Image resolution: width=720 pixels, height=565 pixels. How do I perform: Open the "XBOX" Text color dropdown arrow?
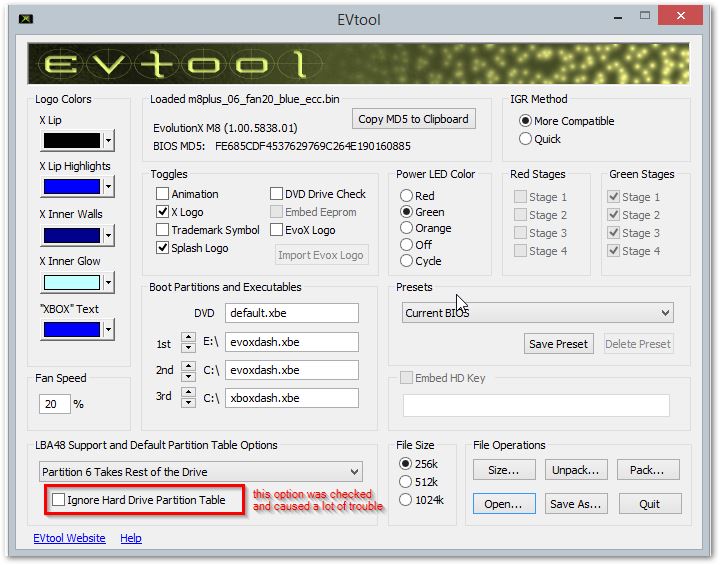[x=108, y=329]
